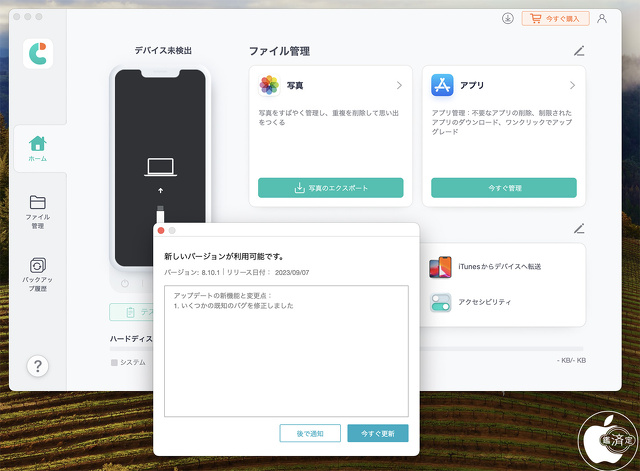Open the user account icon
Image resolution: width=640 pixels, height=471 pixels.
(602, 18)
